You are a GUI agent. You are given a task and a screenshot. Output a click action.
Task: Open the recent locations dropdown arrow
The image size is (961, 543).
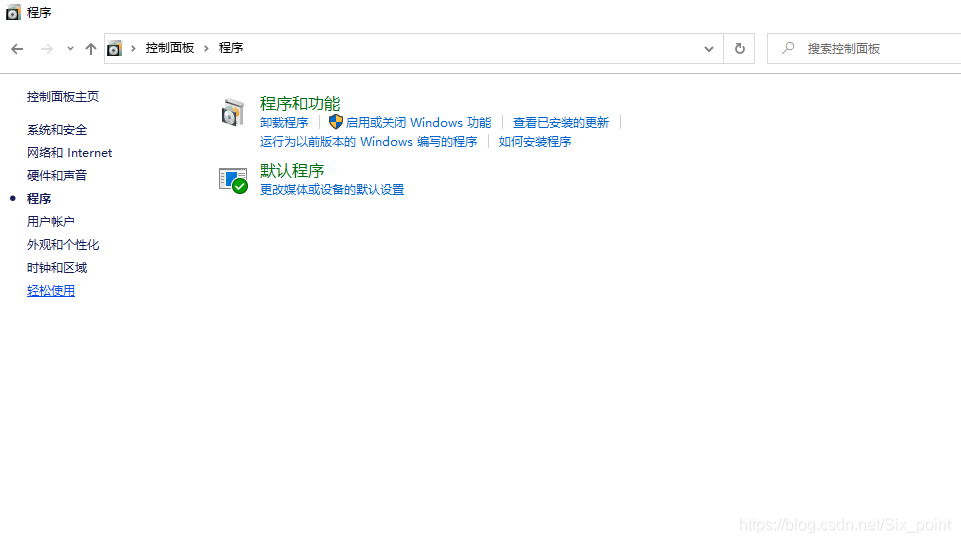[x=70, y=48]
